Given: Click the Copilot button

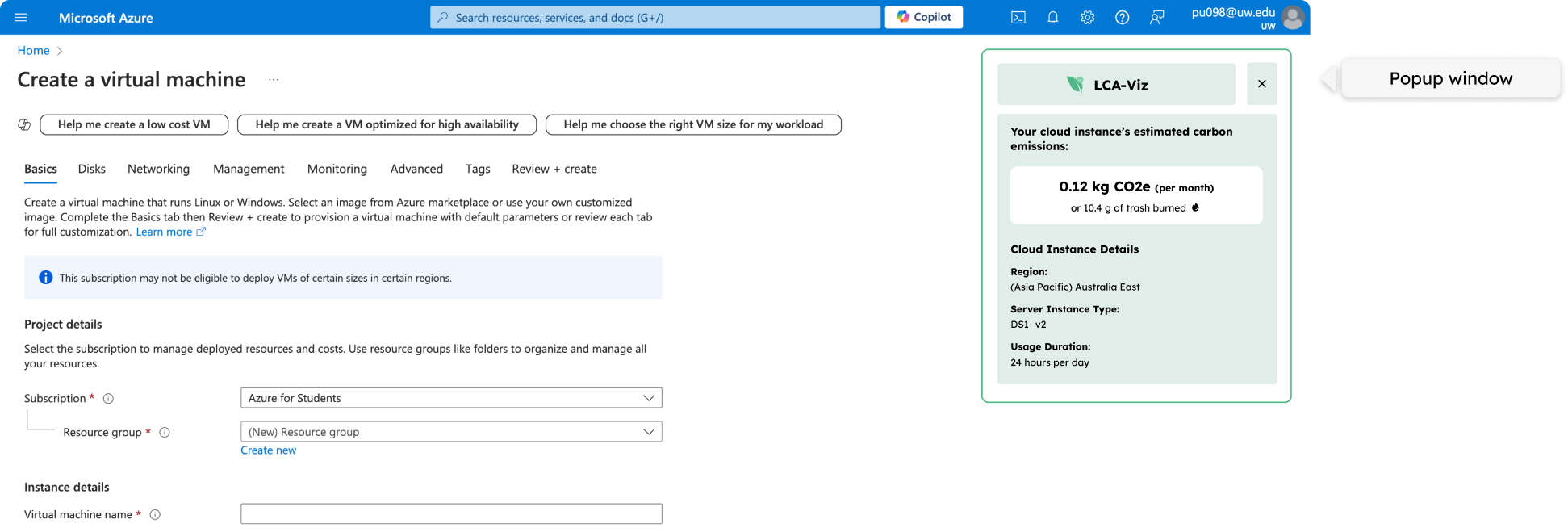Looking at the screenshot, I should pos(924,17).
